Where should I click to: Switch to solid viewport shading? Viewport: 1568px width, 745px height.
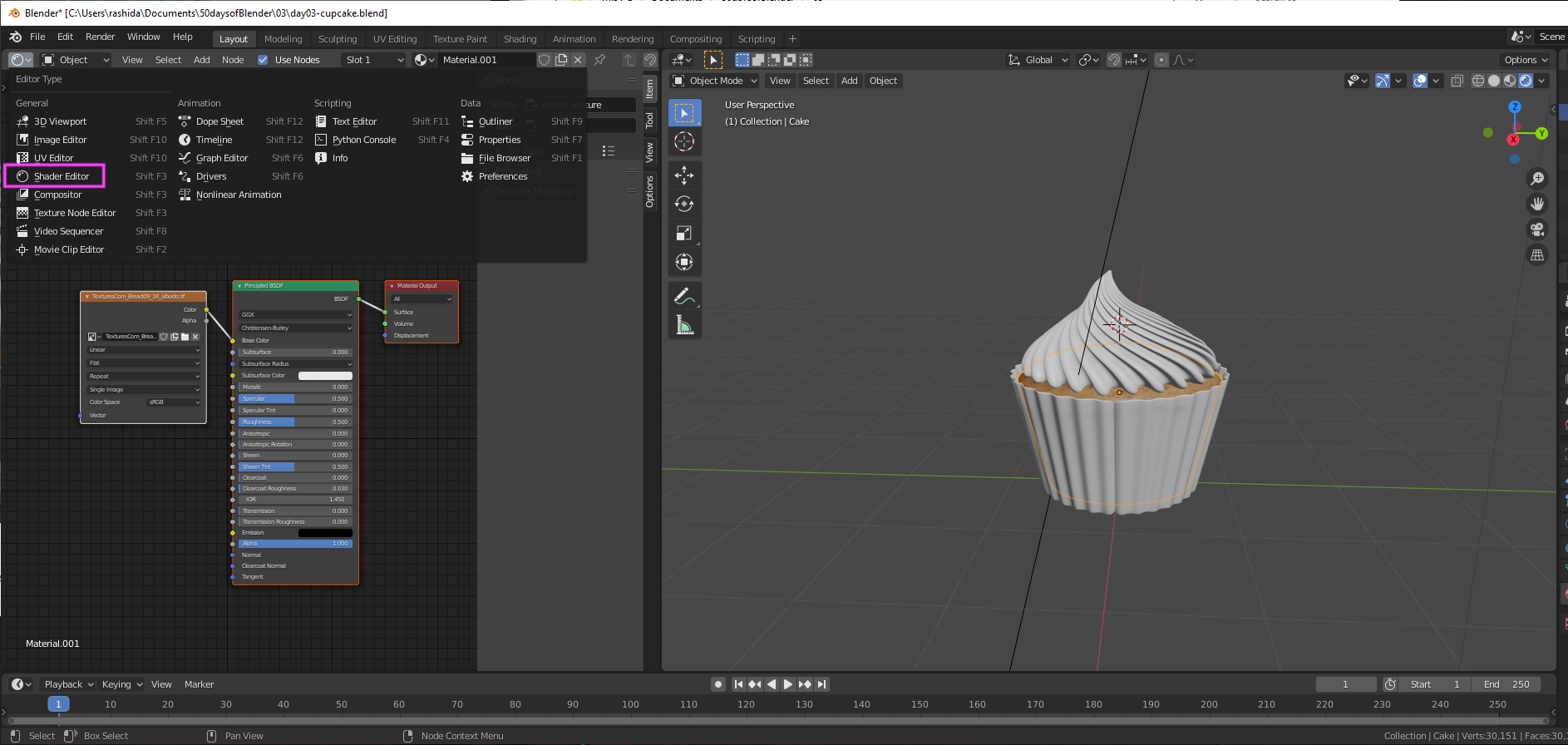[x=1494, y=81]
